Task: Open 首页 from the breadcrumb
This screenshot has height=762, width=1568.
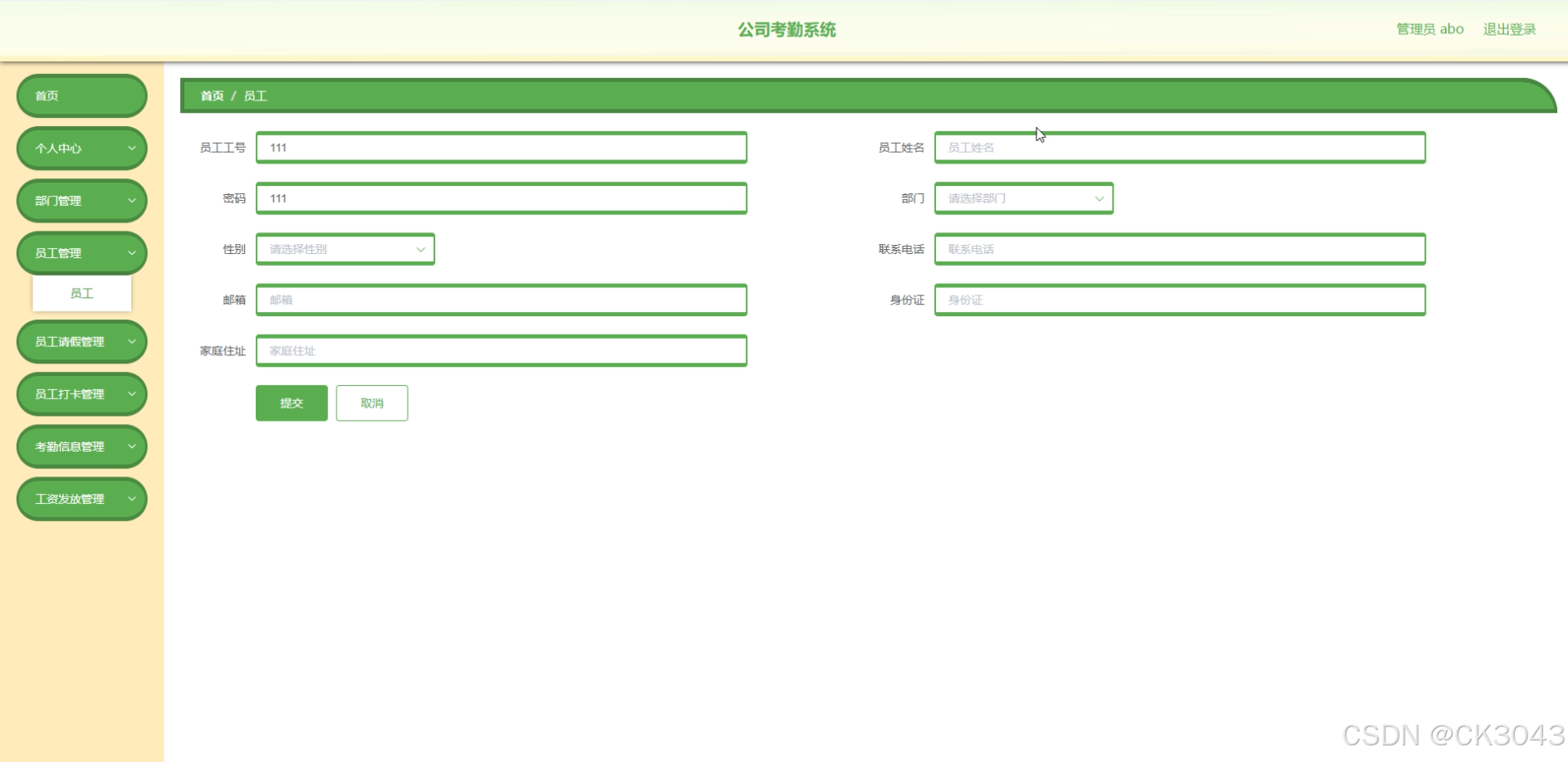Action: click(211, 95)
